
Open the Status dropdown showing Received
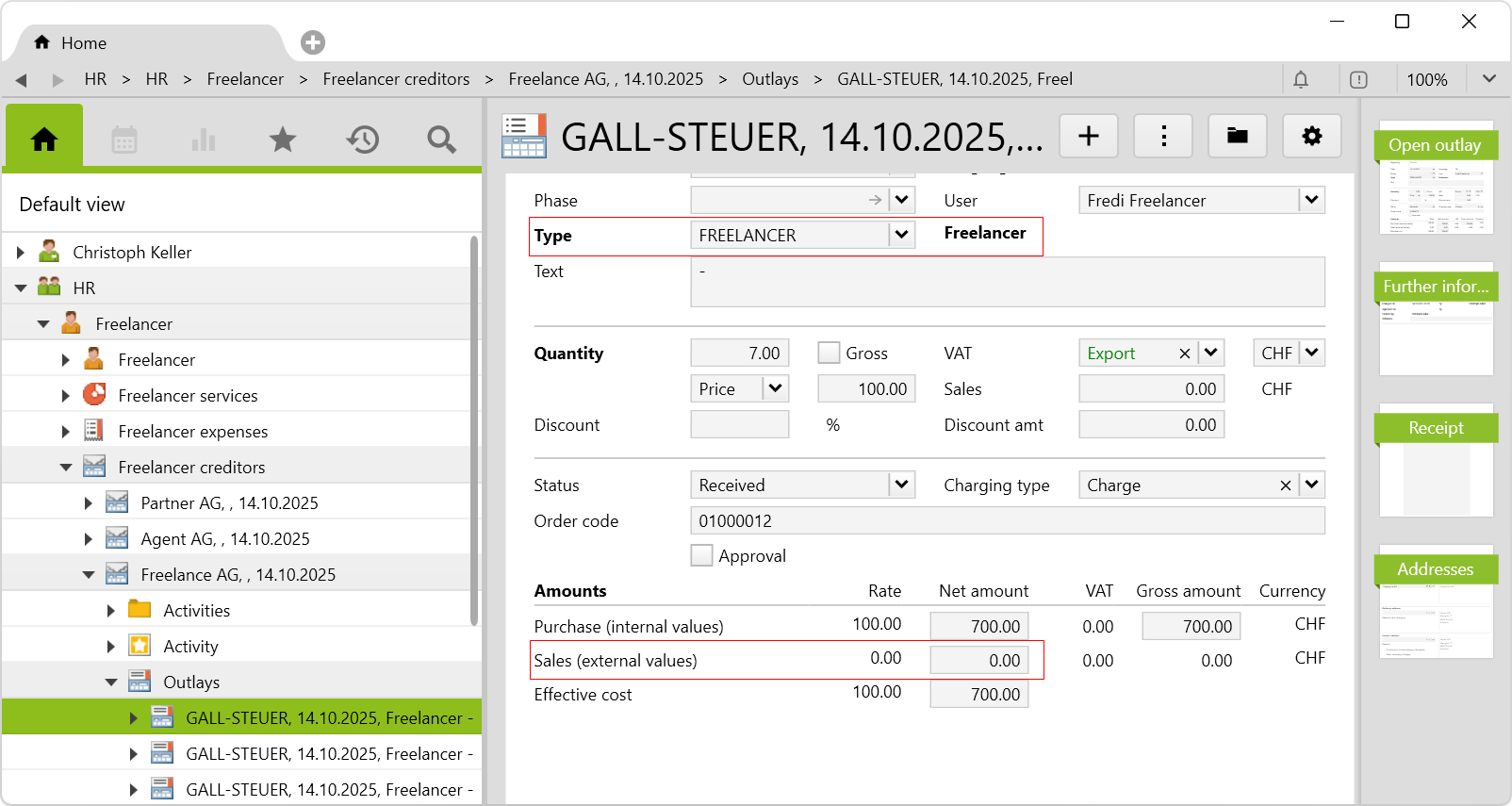901,485
